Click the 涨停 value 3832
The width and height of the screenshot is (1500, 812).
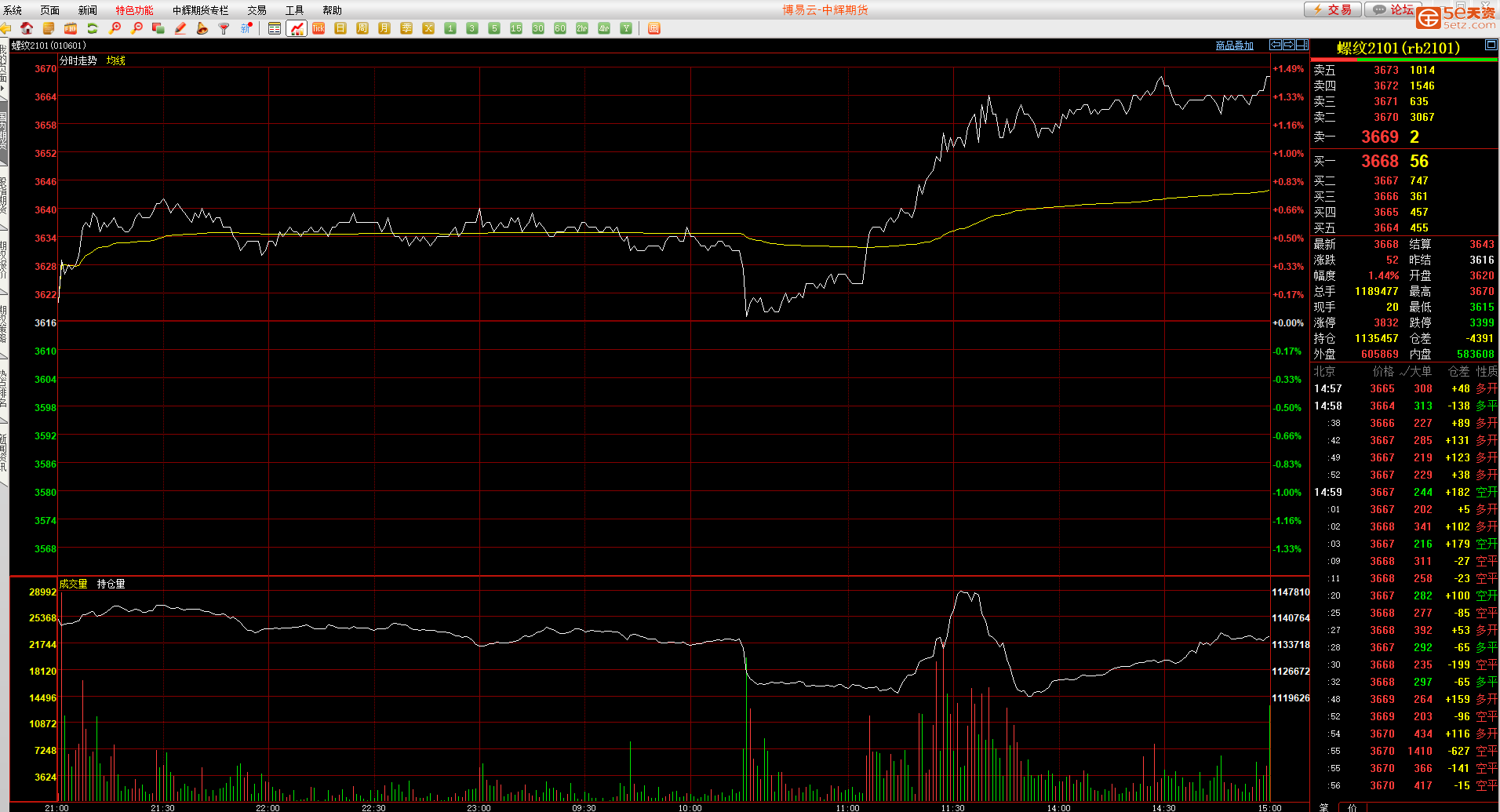[1386, 322]
